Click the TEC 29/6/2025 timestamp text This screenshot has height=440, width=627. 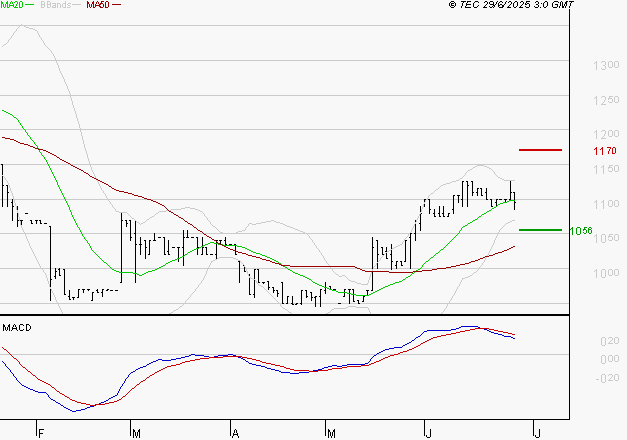(511, 5)
